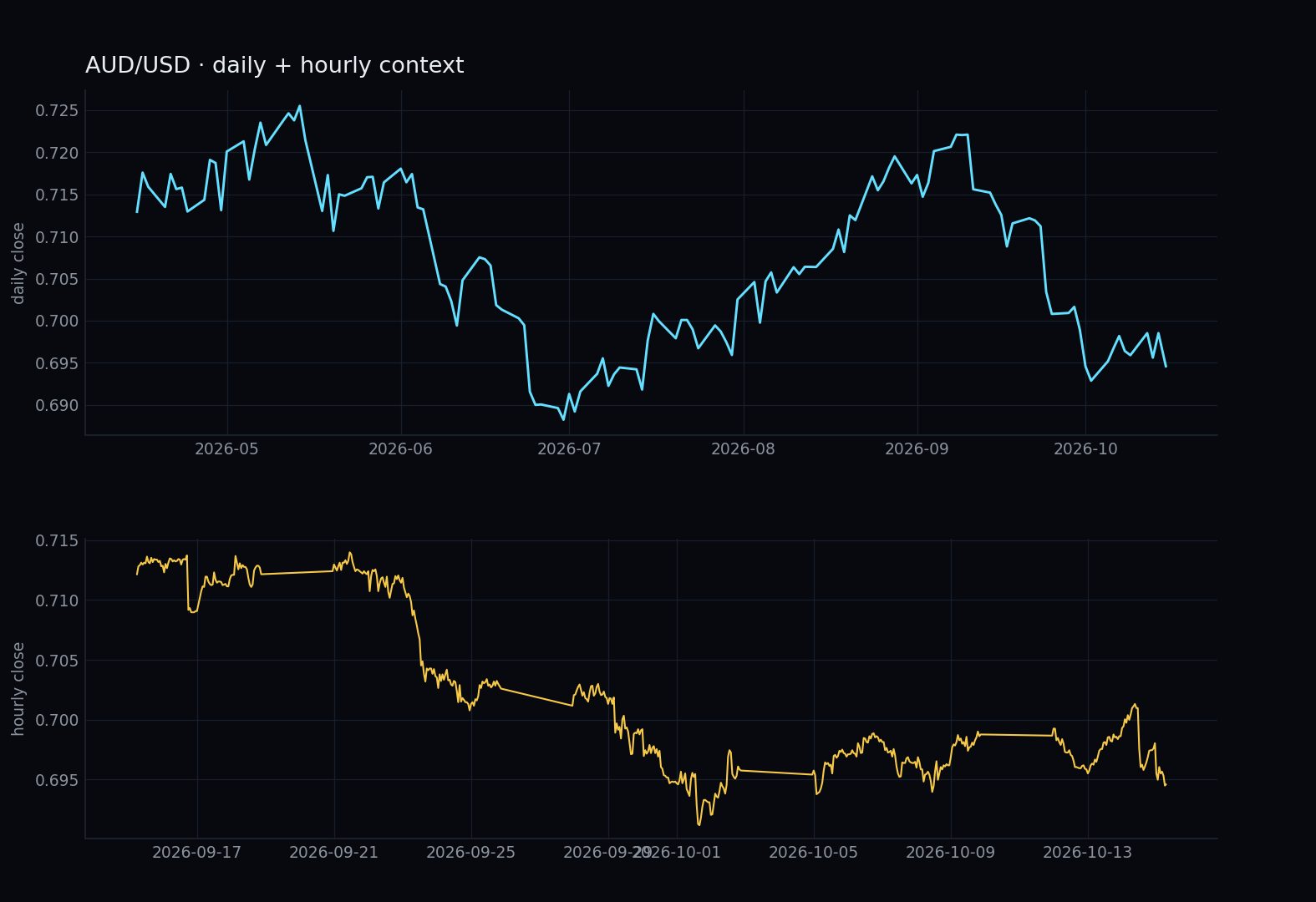The image size is (1316, 902).
Task: Click the "2026-10-13" date label
Action: [x=1088, y=852]
